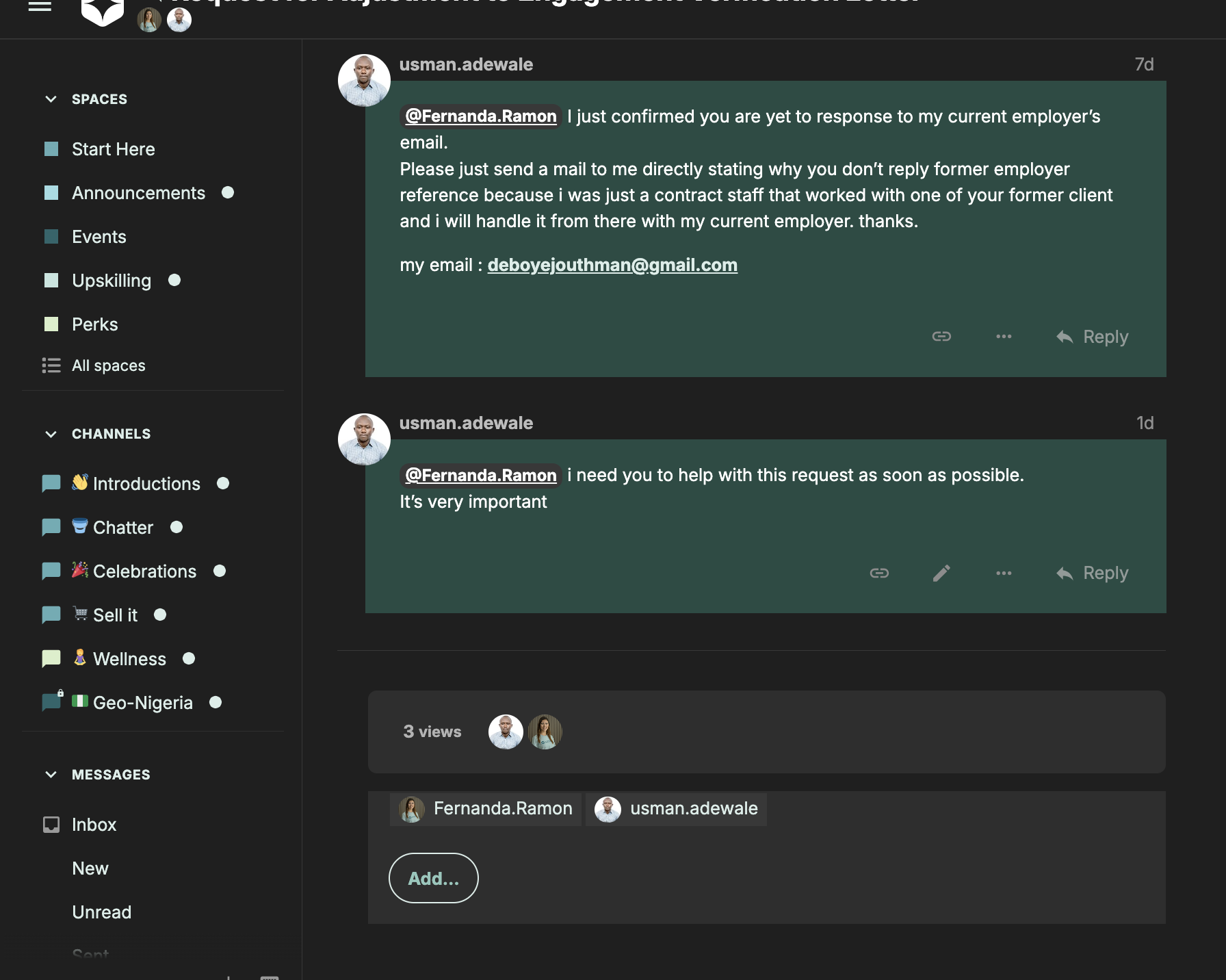Reply to the 1d message
The width and height of the screenshot is (1226, 980).
pos(1093,573)
